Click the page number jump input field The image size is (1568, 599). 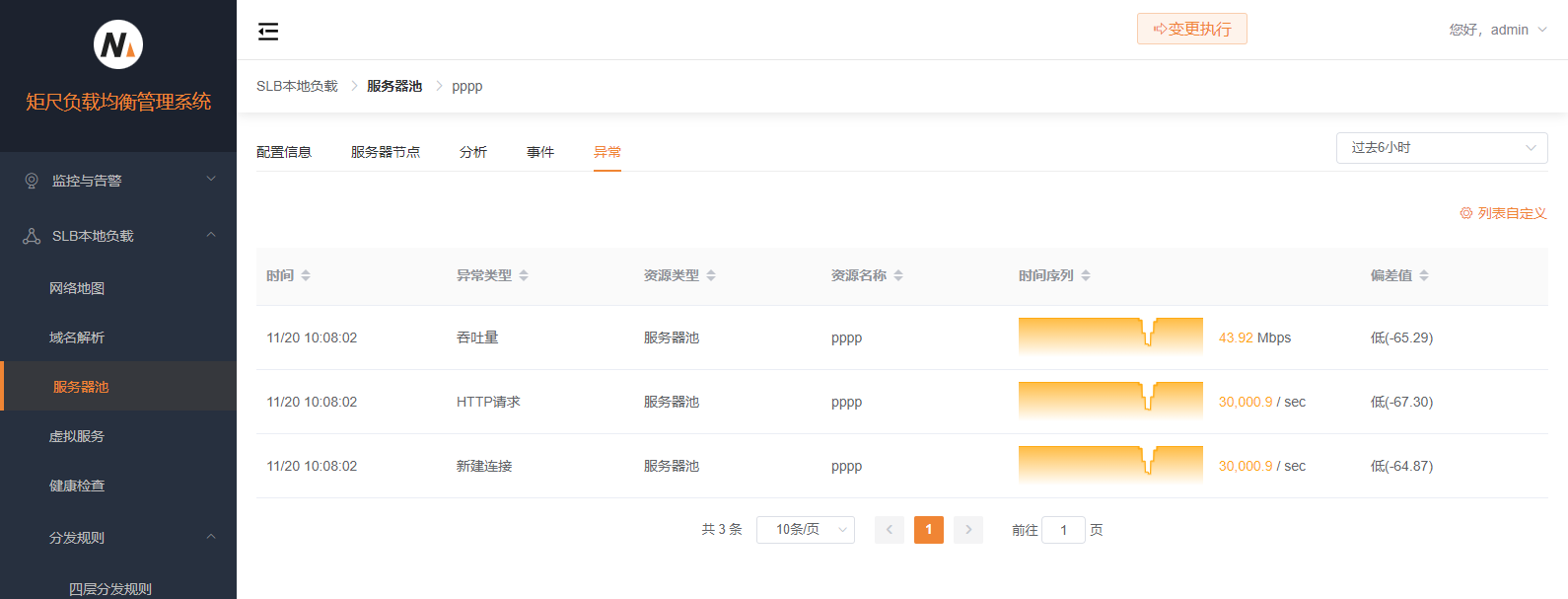click(x=1063, y=530)
